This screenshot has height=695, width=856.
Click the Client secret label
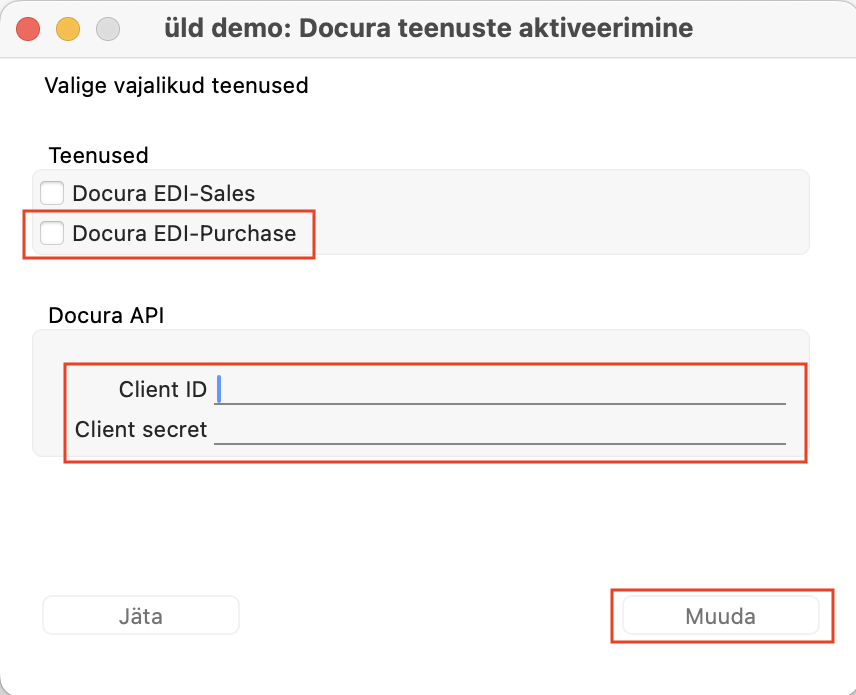click(141, 430)
